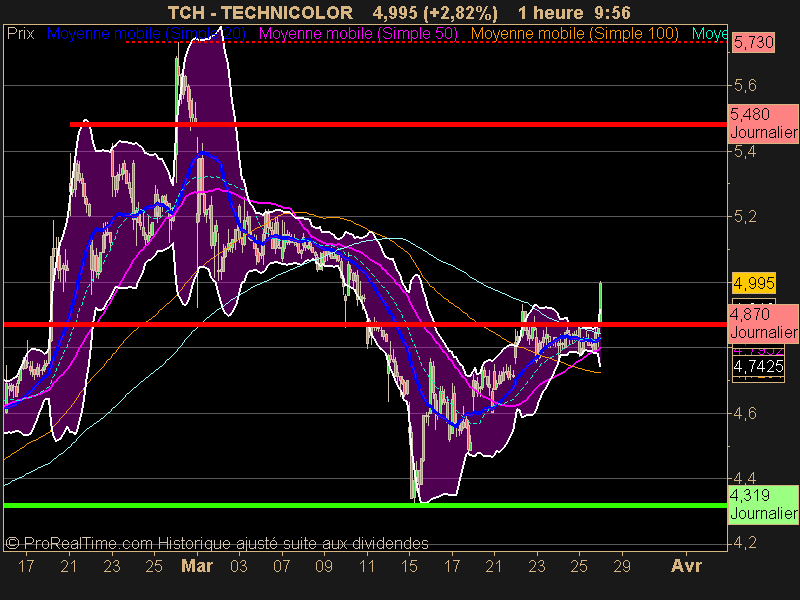Click the chart title TCH - TECHNICOLOR
The image size is (800, 600).
[260, 13]
